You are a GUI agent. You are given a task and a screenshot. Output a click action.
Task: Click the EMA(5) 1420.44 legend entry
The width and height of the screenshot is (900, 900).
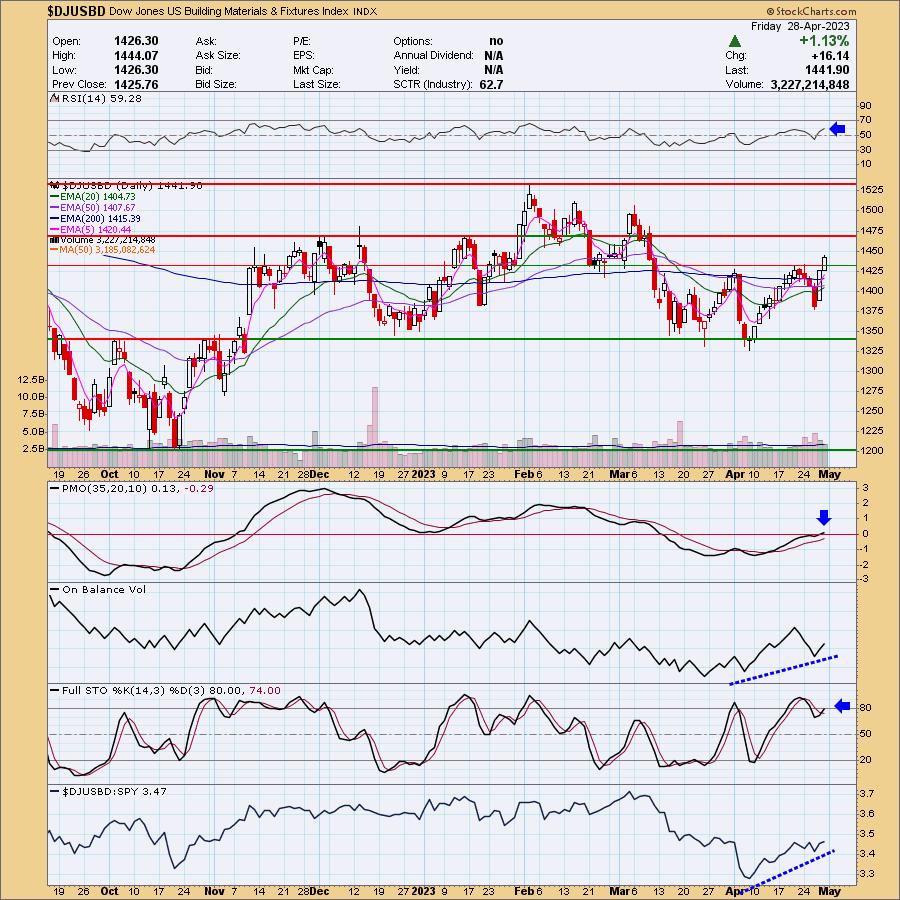(x=91, y=230)
